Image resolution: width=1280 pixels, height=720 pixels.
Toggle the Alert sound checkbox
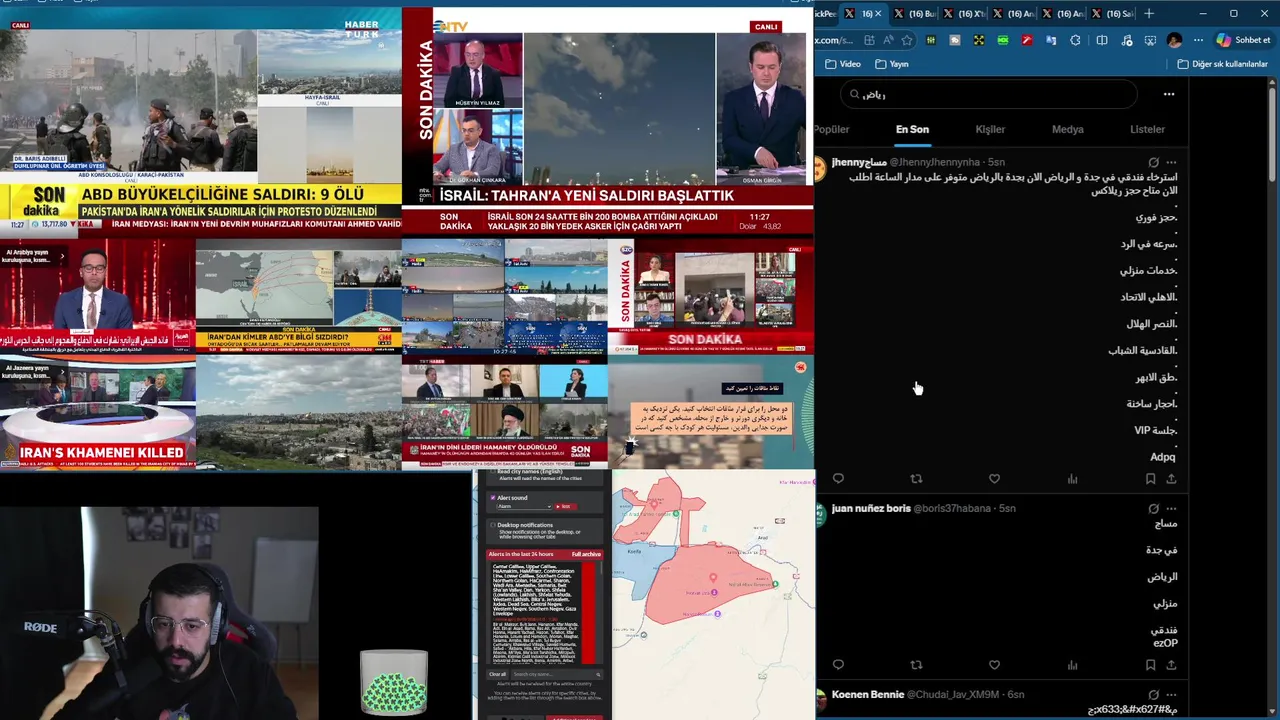(x=493, y=497)
